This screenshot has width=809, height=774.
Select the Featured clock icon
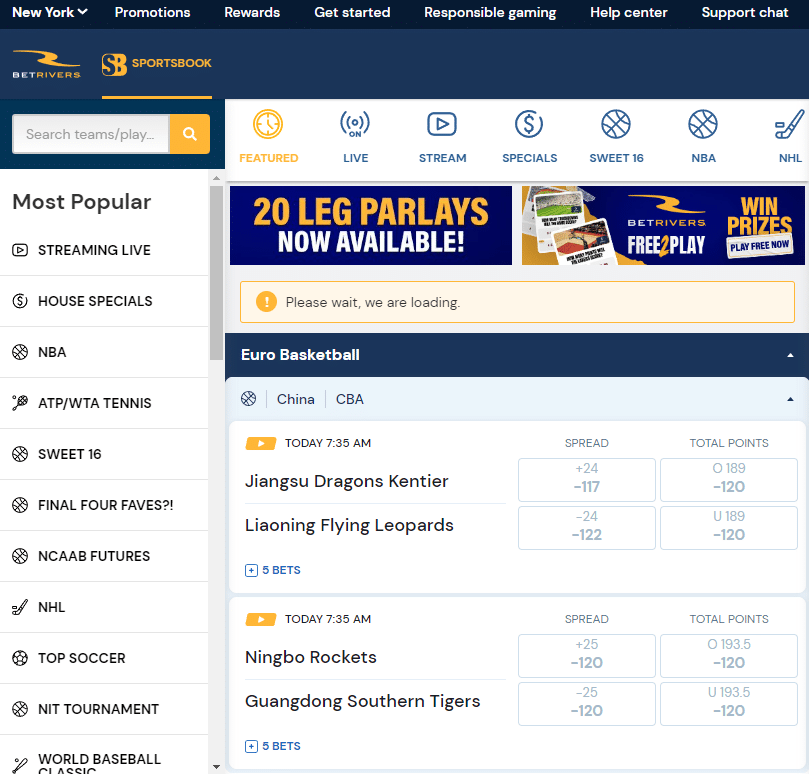pyautogui.click(x=269, y=124)
